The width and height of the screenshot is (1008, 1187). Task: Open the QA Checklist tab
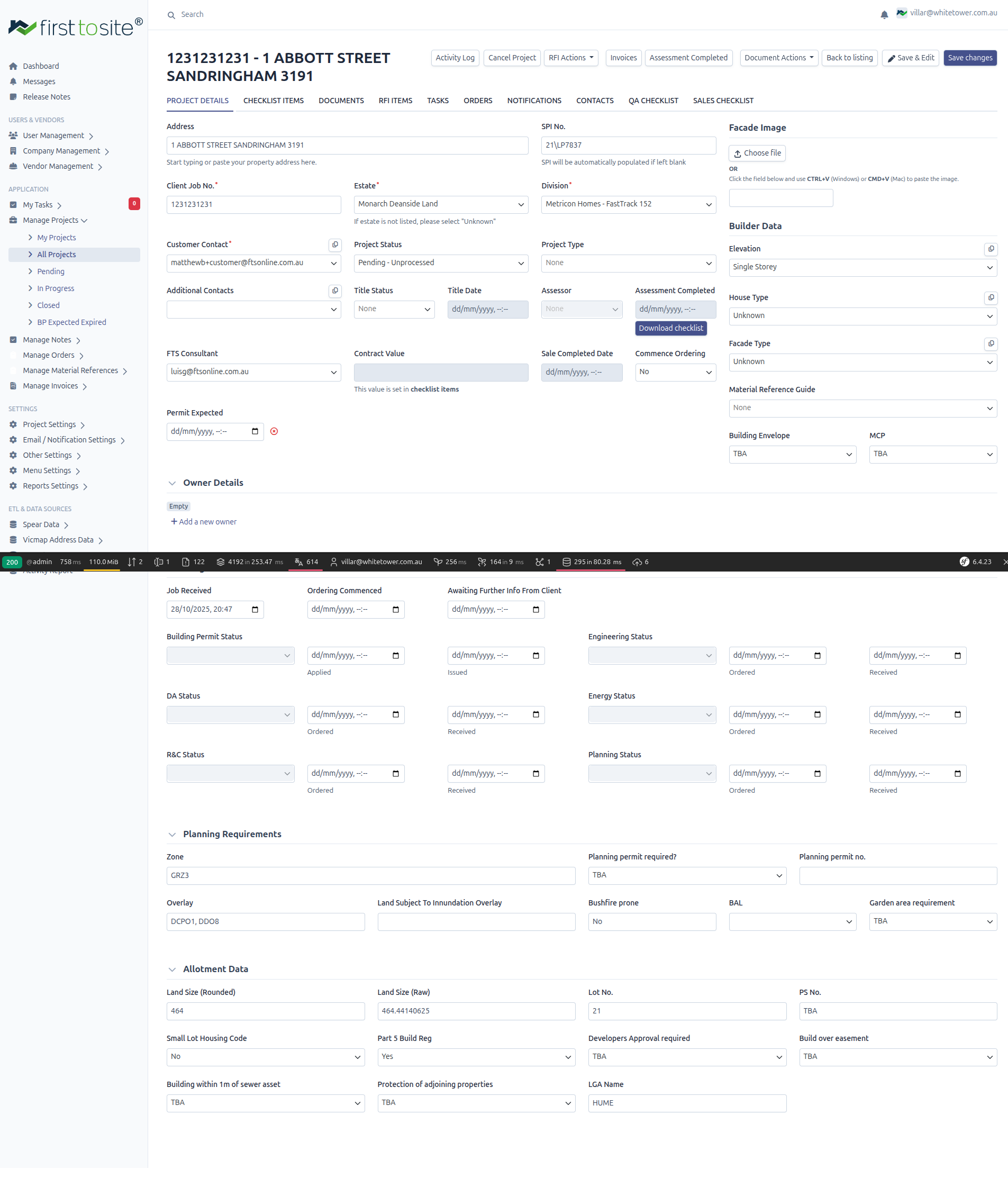pyautogui.click(x=652, y=101)
